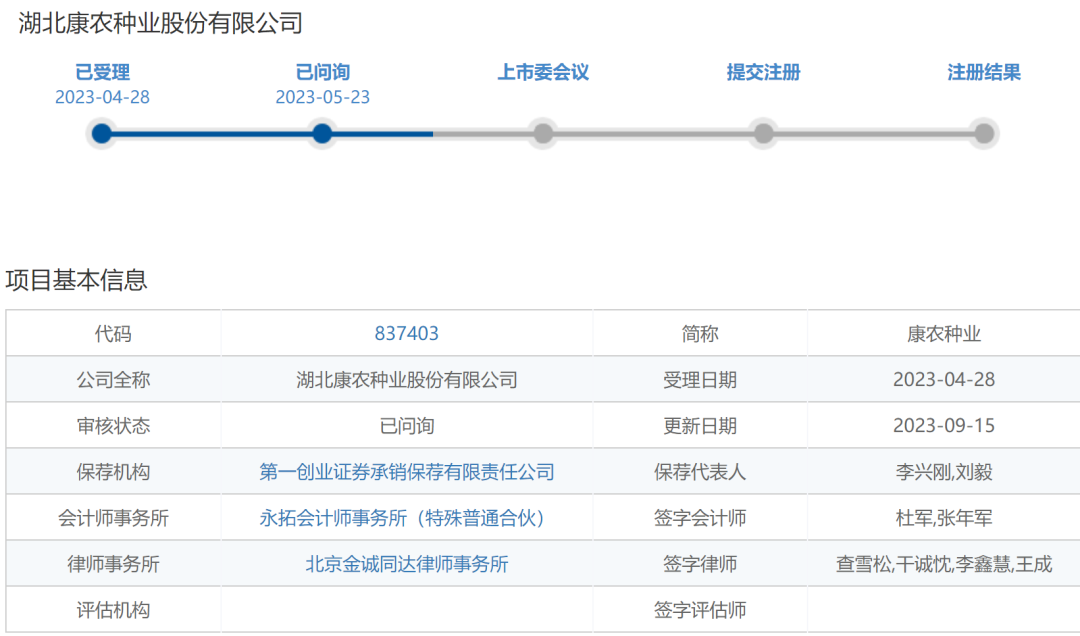Click the 签字评估师 label cell
The width and height of the screenshot is (1080, 636).
point(700,610)
